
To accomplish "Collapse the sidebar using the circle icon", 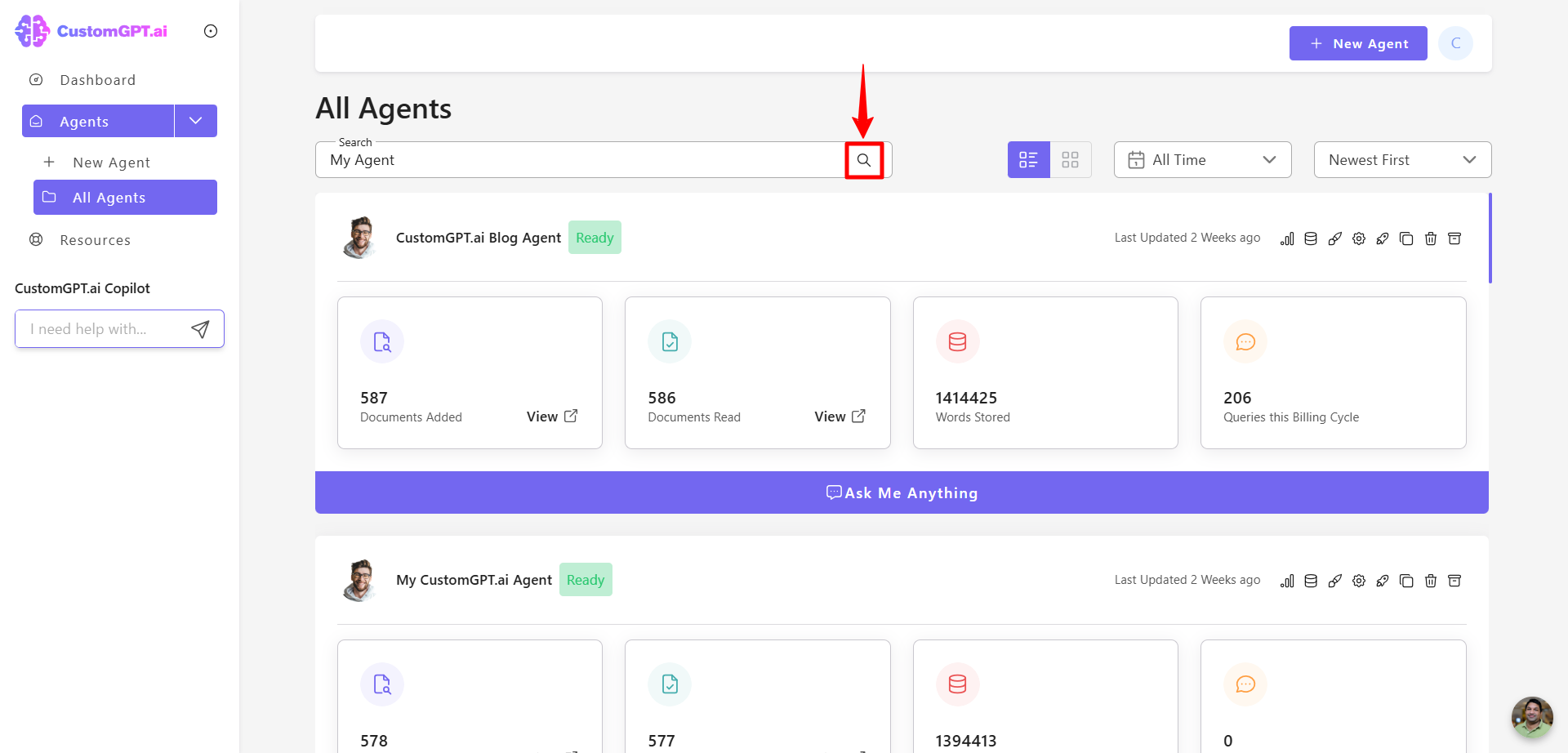I will (x=211, y=31).
